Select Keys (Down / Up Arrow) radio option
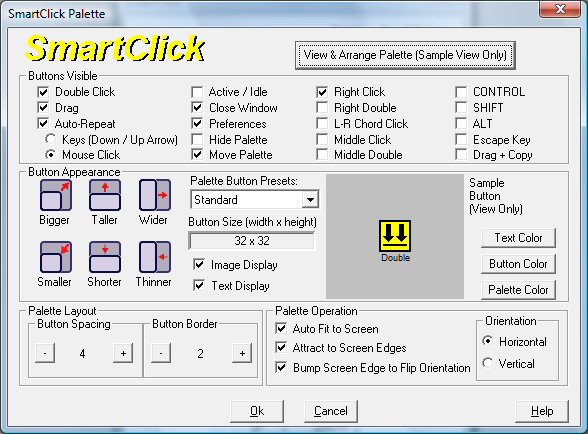Screen dimensions: 588x434 [51, 139]
